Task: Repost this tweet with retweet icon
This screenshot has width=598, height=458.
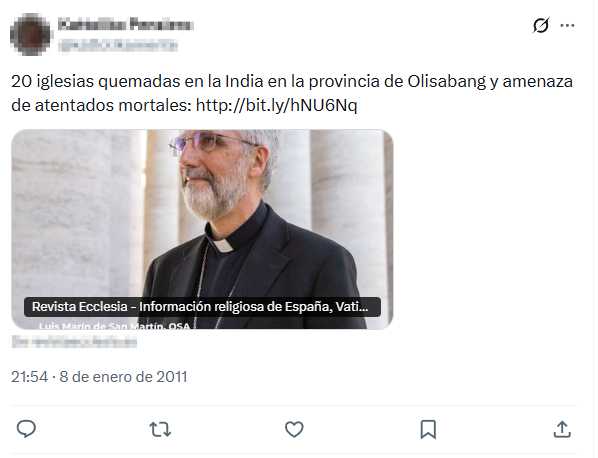Action: pos(160,429)
